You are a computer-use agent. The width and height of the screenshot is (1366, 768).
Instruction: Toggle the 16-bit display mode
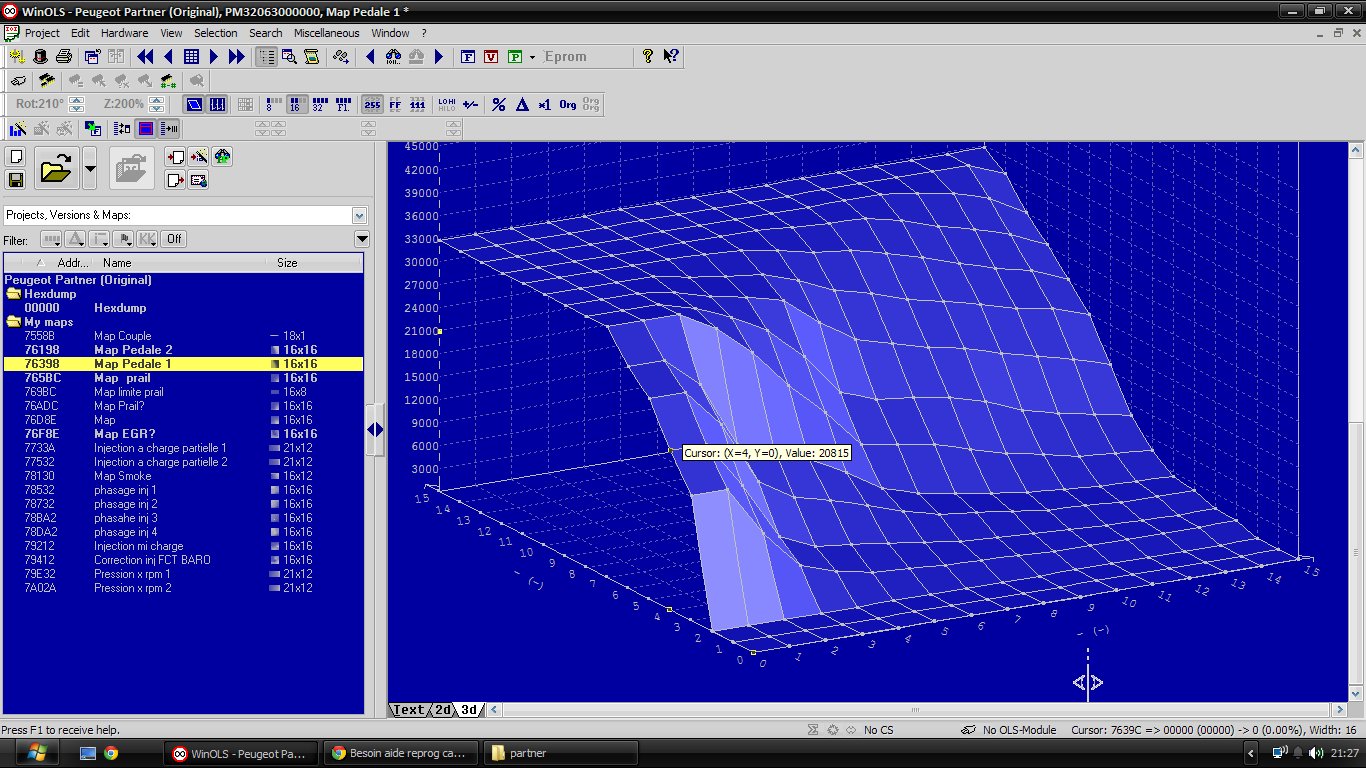click(x=297, y=104)
